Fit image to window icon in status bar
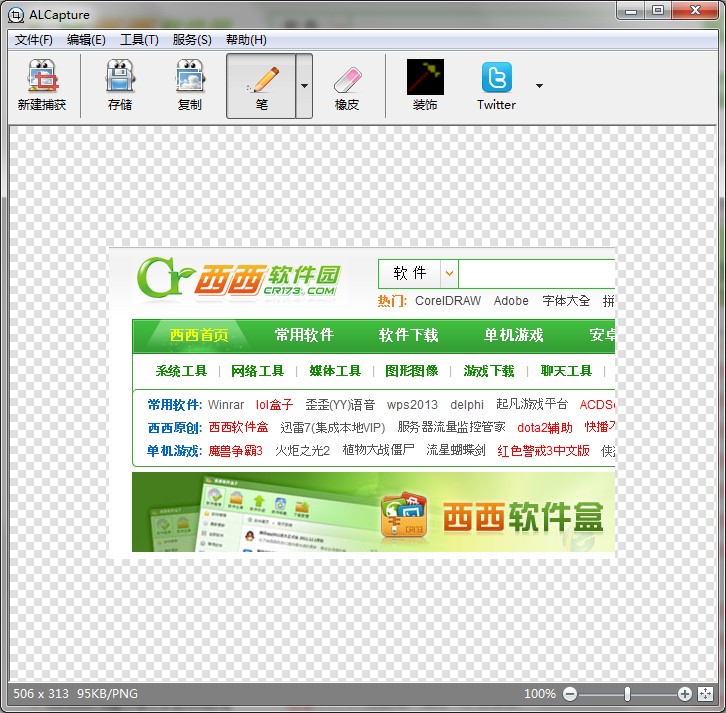This screenshot has height=713, width=726. pyautogui.click(x=706, y=694)
